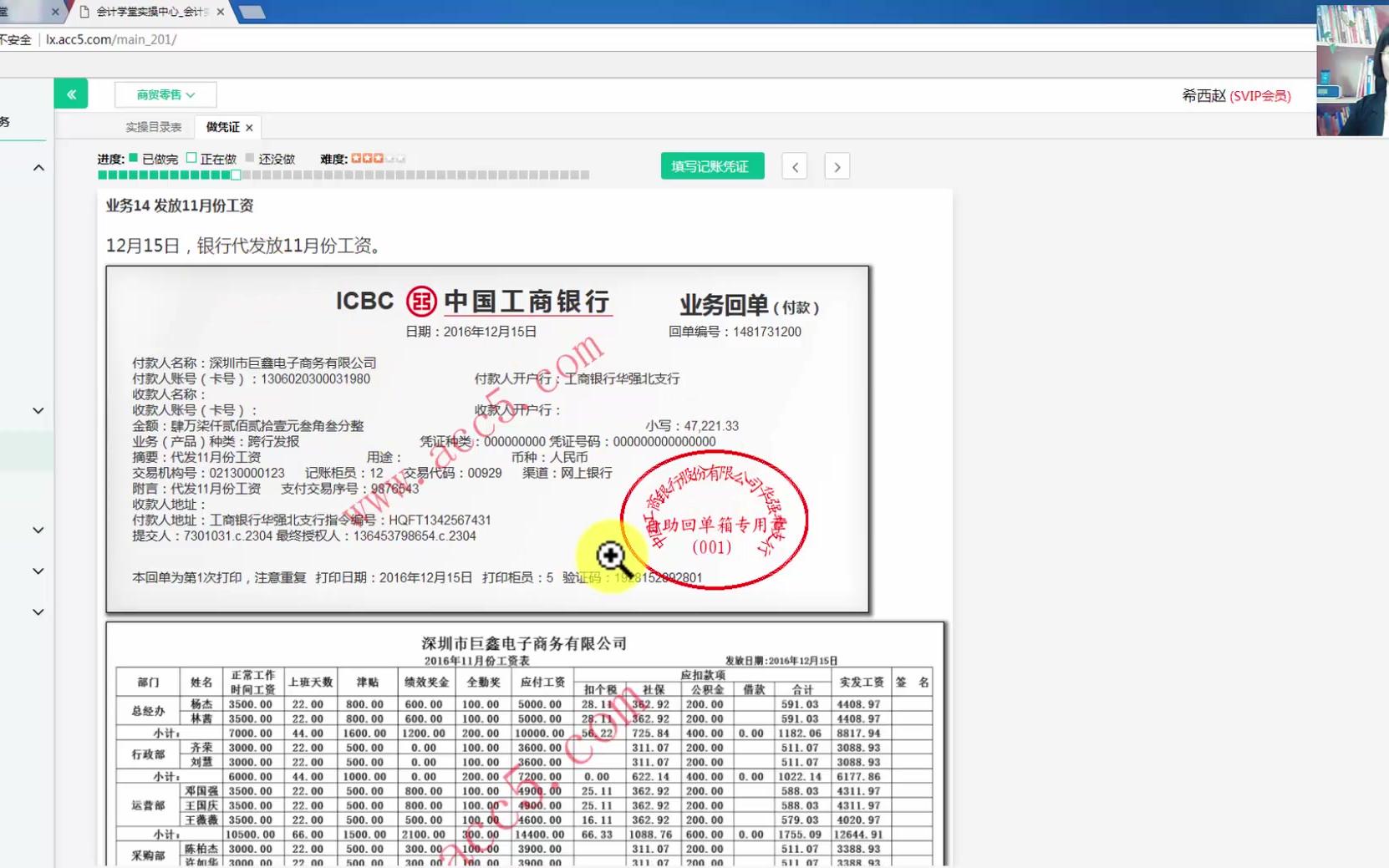Expand a sidebar section with a v chevron
This screenshot has width=1389, height=868.
pos(38,410)
